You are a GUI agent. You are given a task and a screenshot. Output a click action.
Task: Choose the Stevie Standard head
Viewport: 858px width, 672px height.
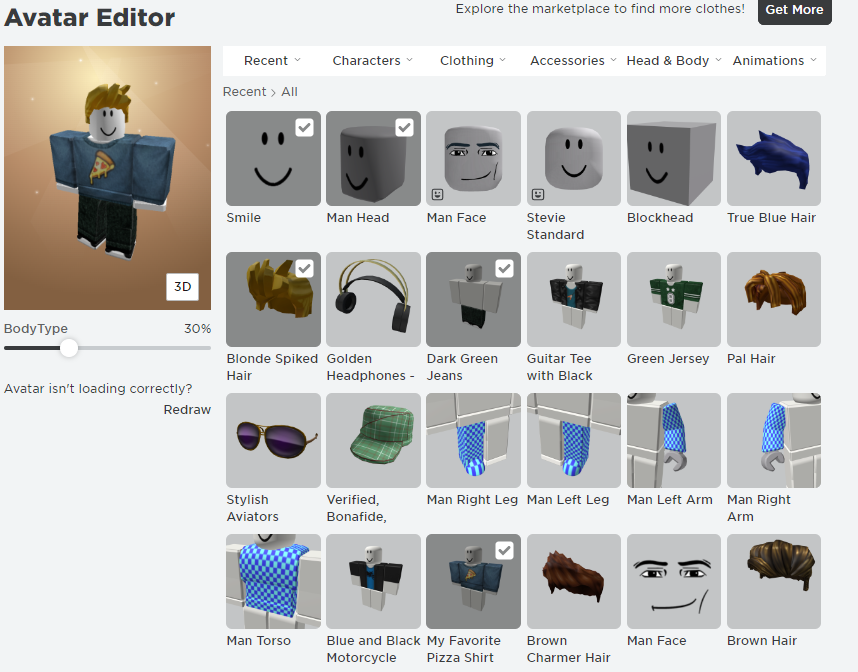573,159
